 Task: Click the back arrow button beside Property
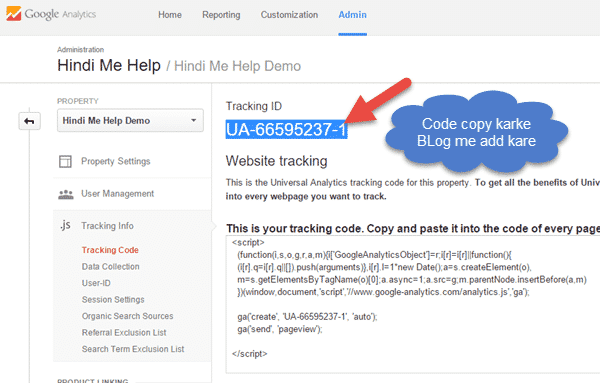pos(29,121)
